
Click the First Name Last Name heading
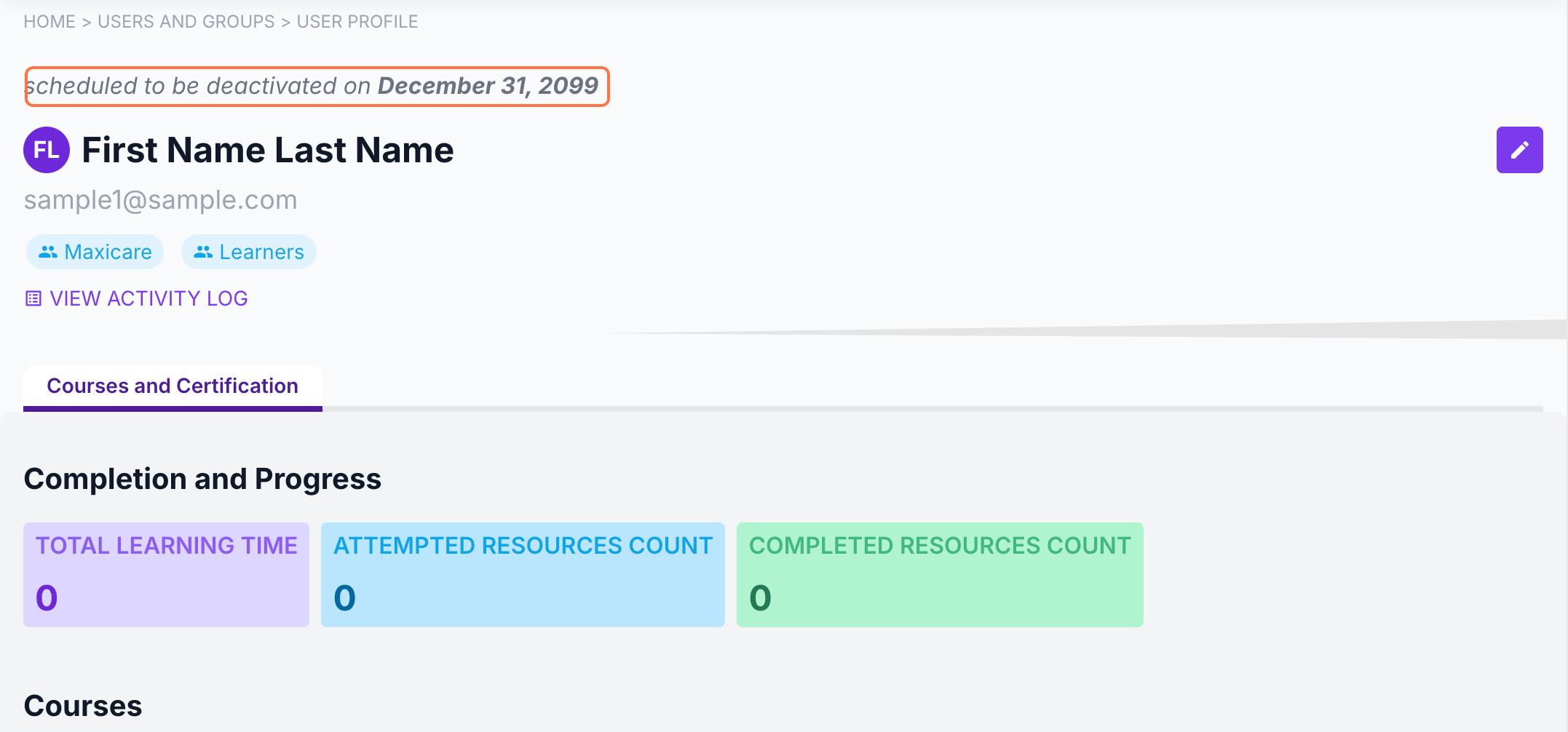[x=268, y=150]
